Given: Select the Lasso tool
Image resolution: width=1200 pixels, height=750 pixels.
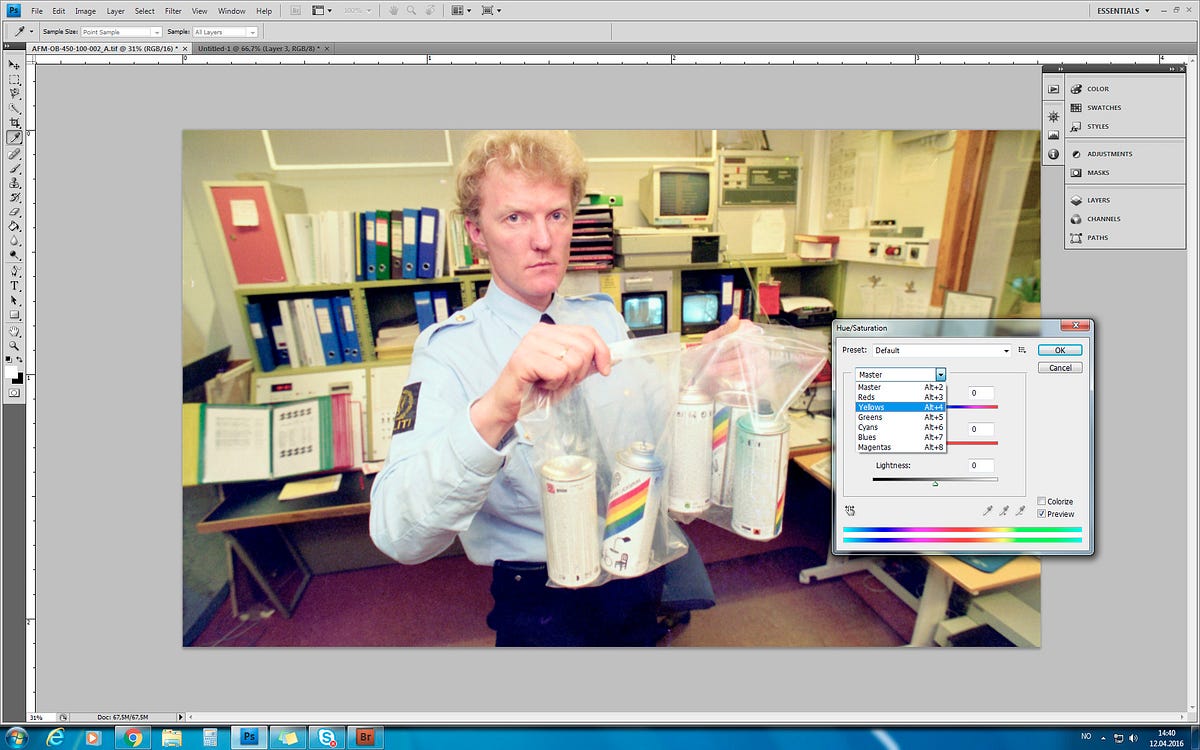Looking at the screenshot, I should [15, 93].
